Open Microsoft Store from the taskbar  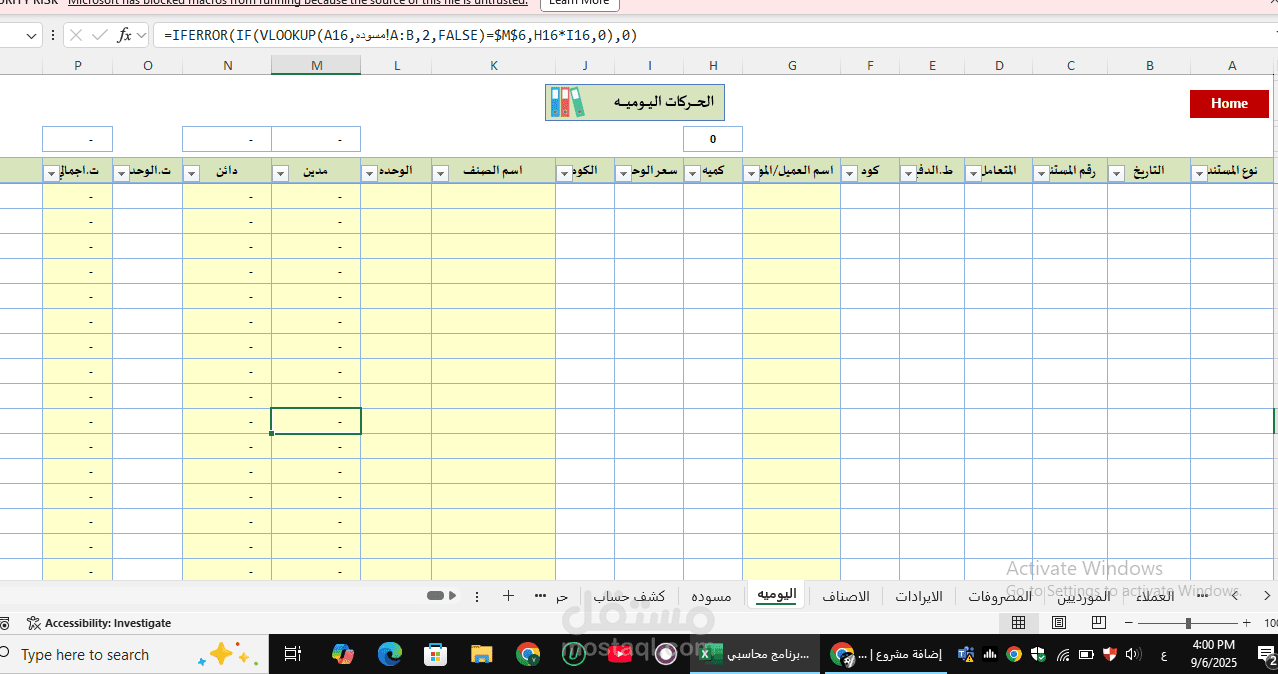[435, 655]
